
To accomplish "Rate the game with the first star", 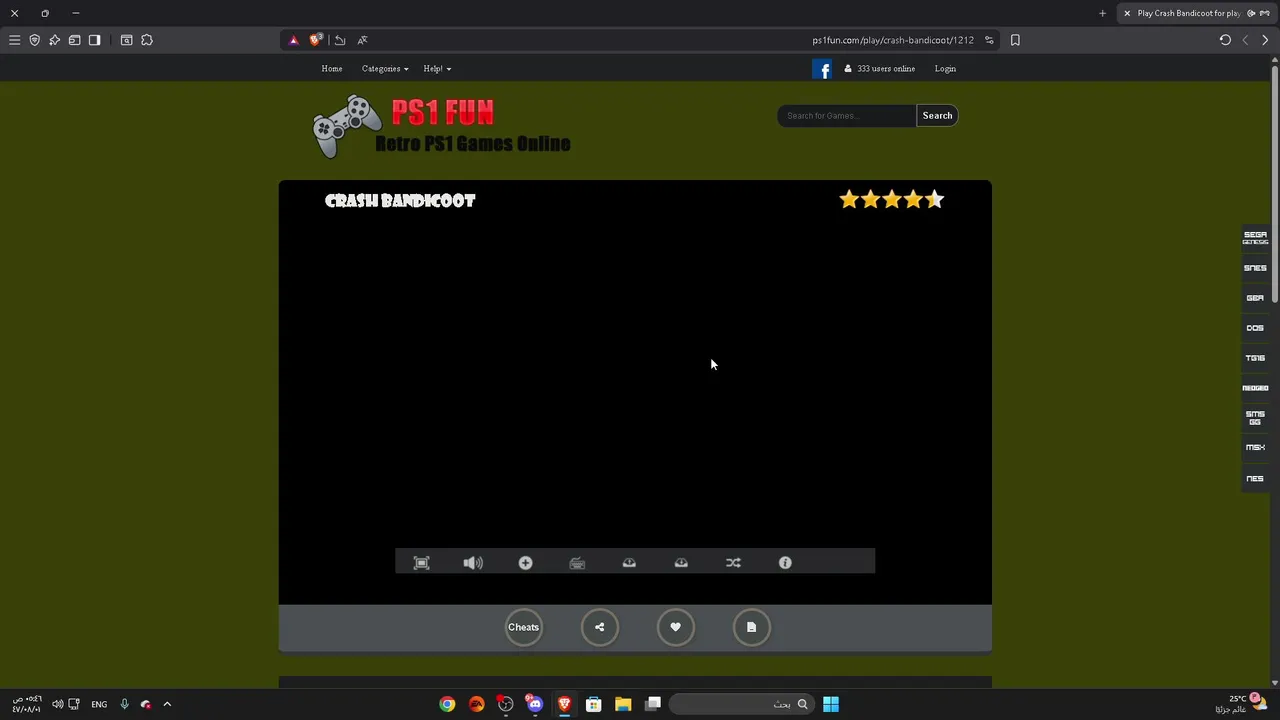I will [849, 200].
